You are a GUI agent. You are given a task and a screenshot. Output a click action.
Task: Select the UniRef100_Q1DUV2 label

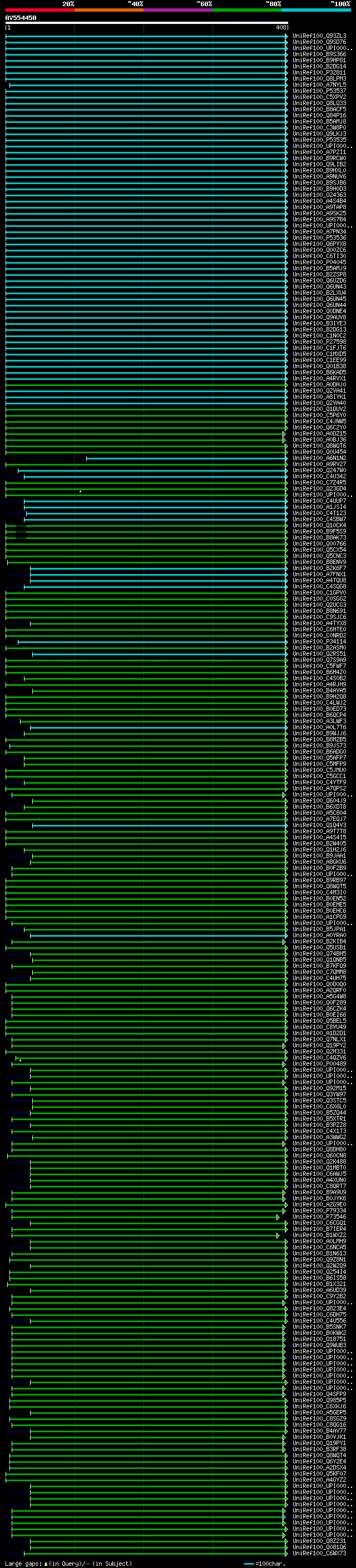click(319, 409)
